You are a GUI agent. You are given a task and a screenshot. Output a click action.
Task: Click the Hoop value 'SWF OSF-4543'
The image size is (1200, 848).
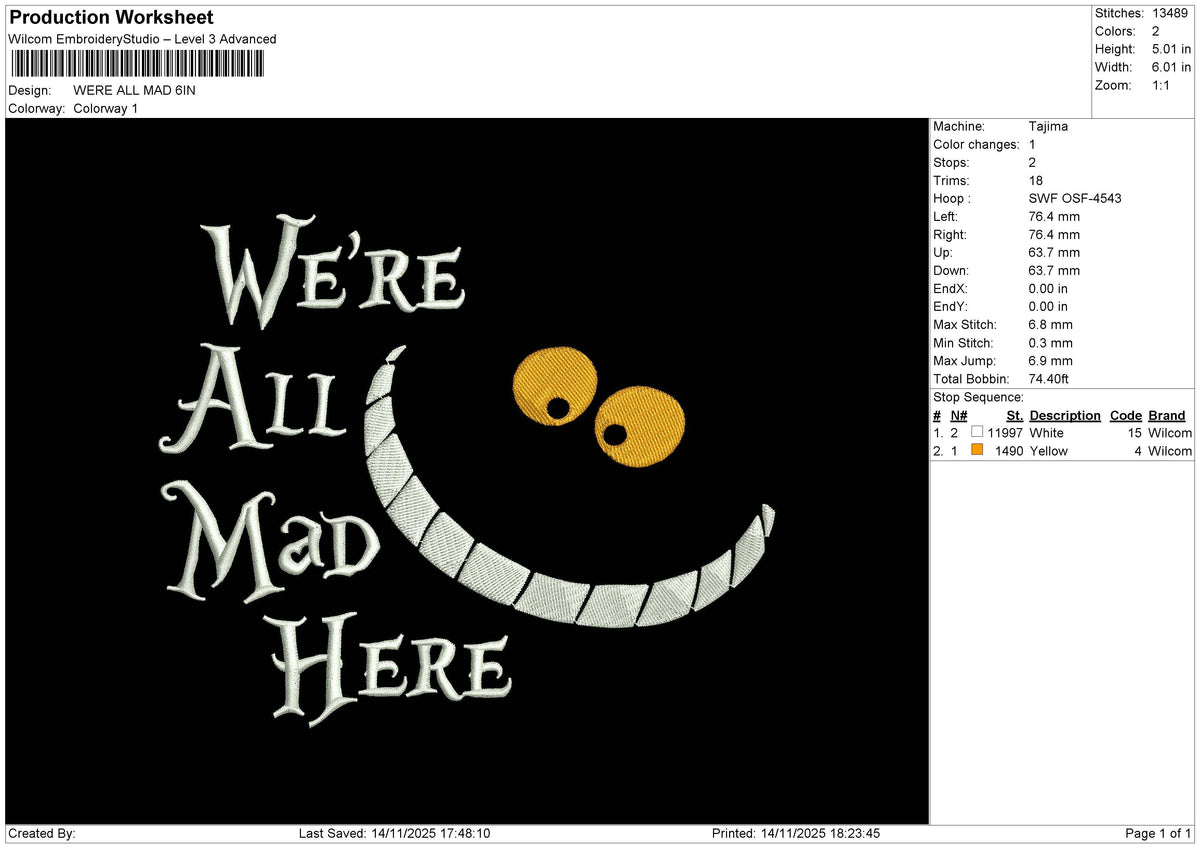tap(1075, 198)
